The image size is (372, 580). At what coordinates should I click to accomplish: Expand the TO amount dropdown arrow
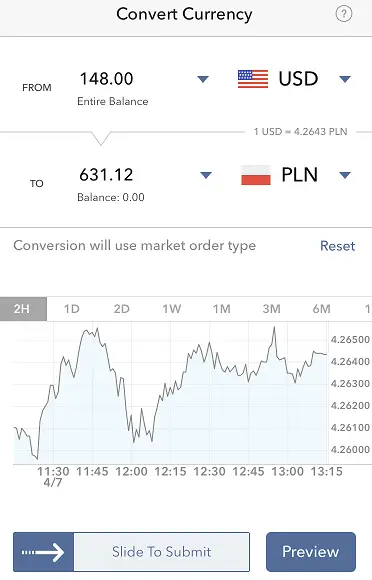(206, 175)
